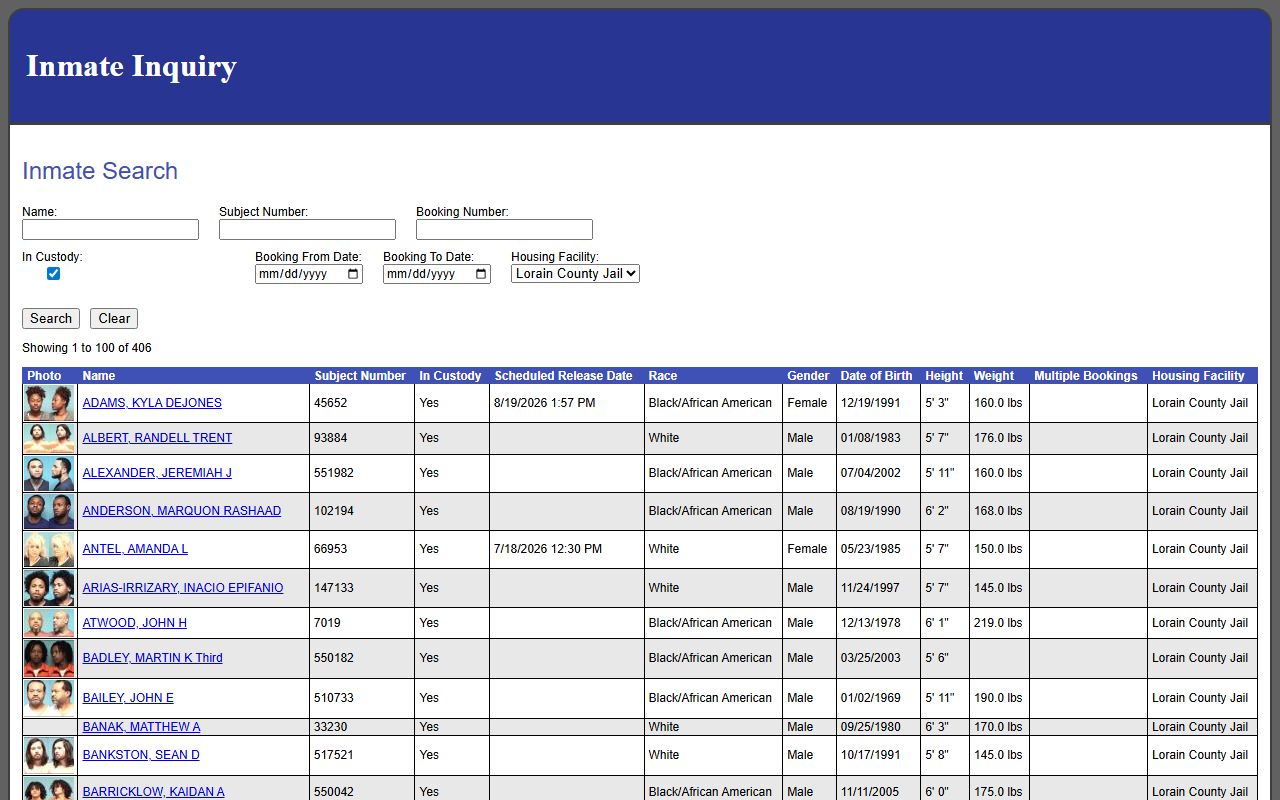Open calendar picker in Booking To Date
The height and width of the screenshot is (800, 1280).
tap(481, 274)
